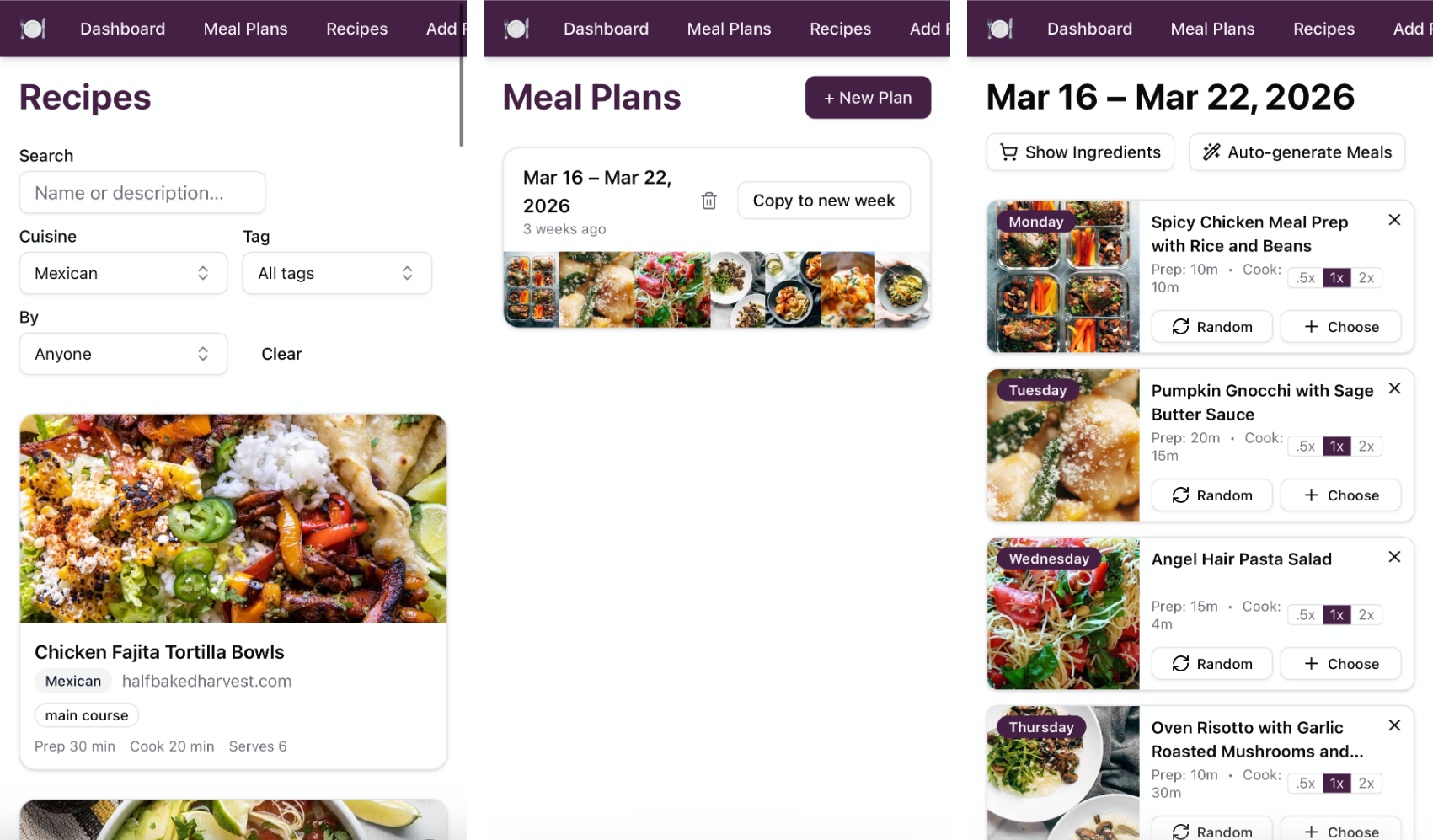Click the Random shuffle icon for Monday's meal
This screenshot has width=1433, height=840.
point(1181,327)
